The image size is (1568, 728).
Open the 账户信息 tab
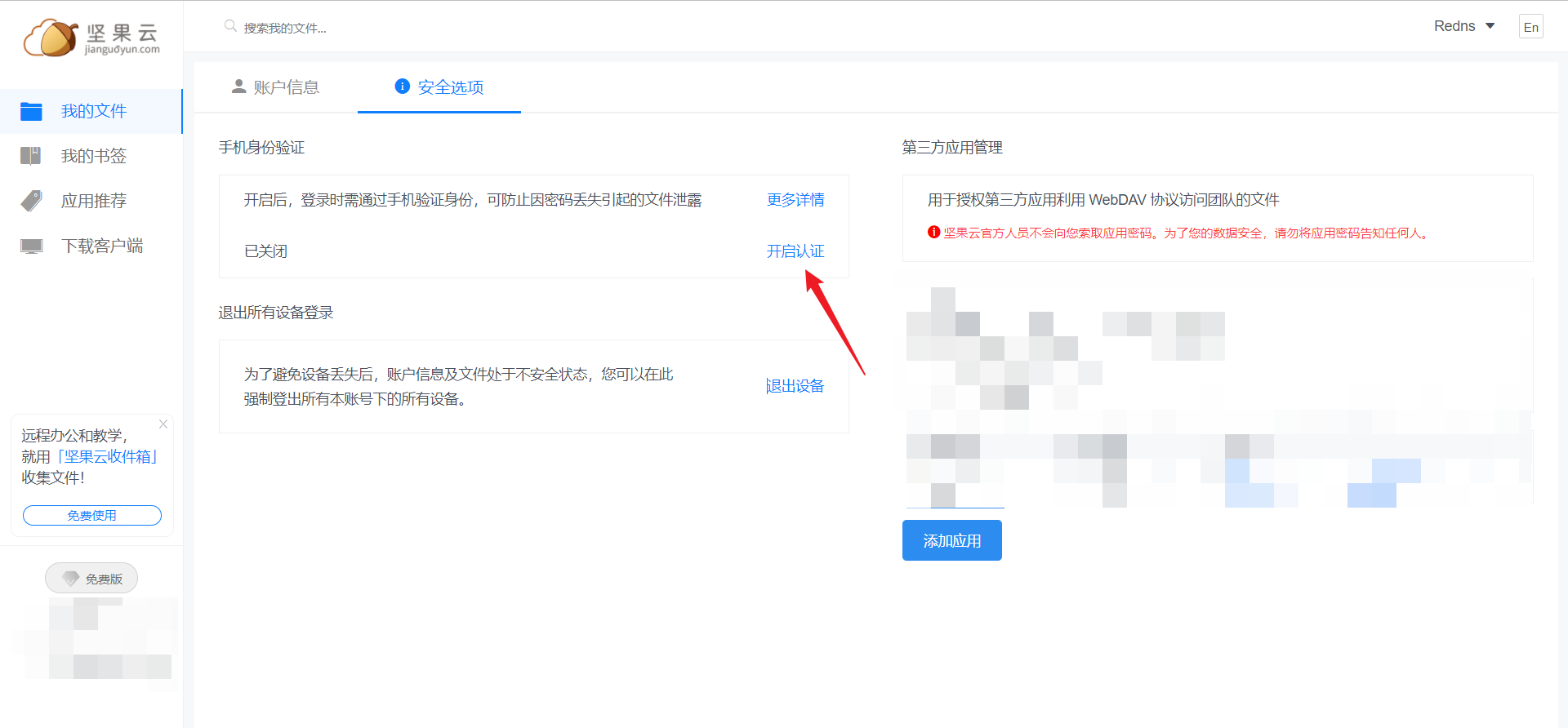coord(276,87)
